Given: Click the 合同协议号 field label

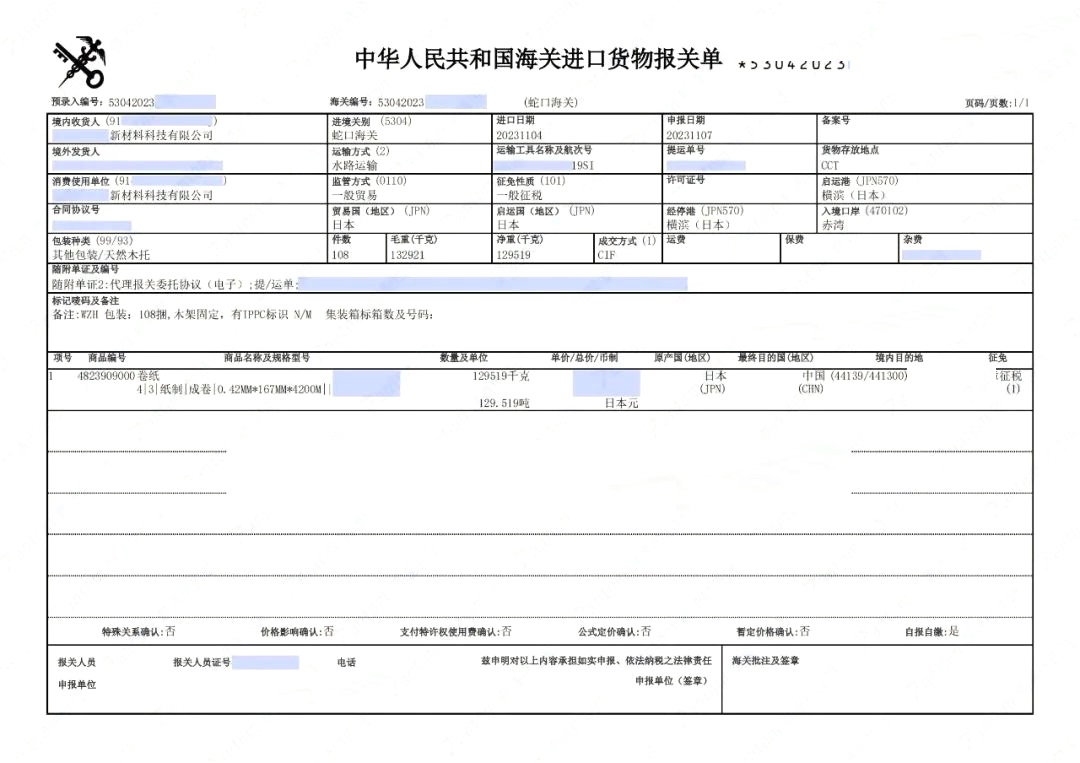Looking at the screenshot, I should (76, 209).
